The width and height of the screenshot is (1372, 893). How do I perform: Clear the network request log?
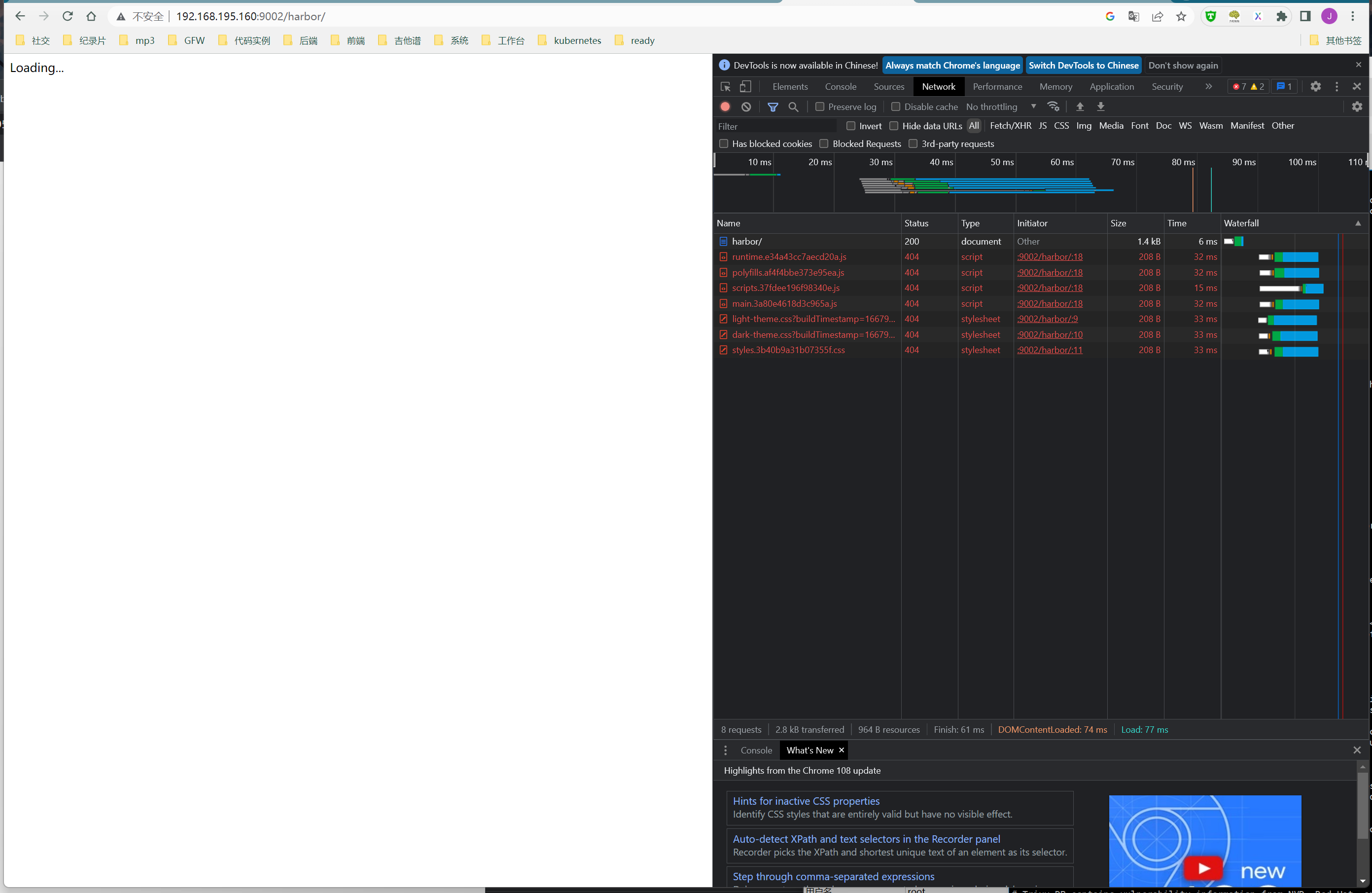746,107
